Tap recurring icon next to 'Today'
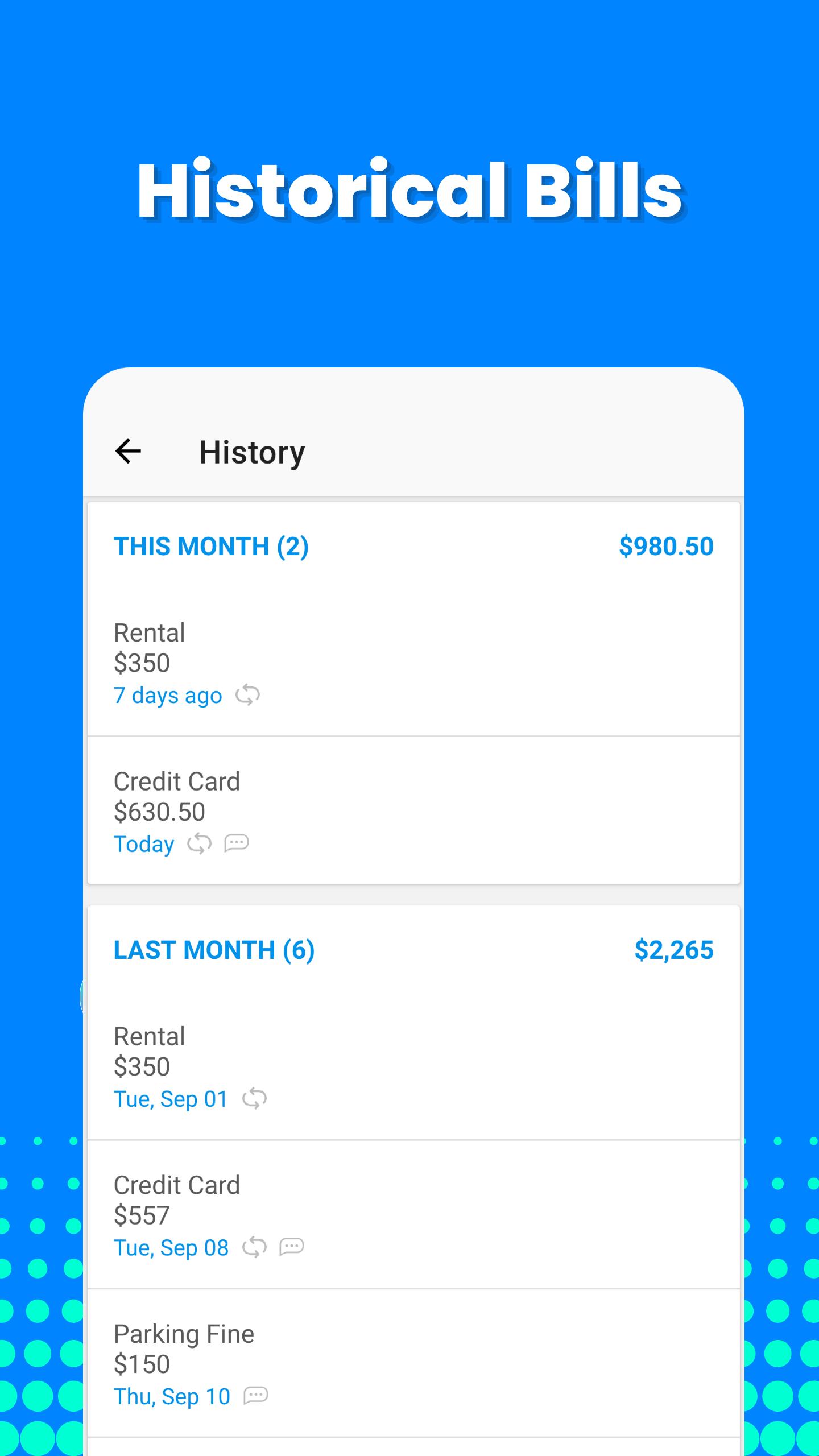The height and width of the screenshot is (1456, 819). pos(200,843)
